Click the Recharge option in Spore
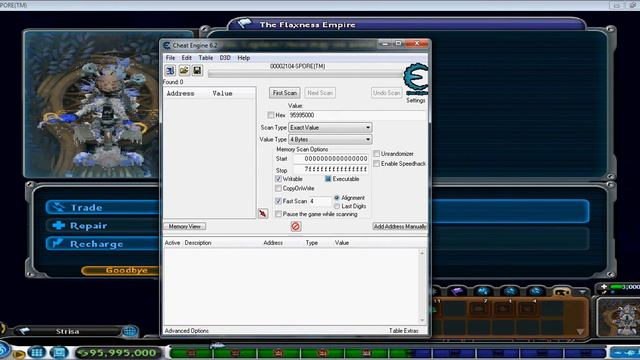The image size is (640, 360). [x=102, y=244]
